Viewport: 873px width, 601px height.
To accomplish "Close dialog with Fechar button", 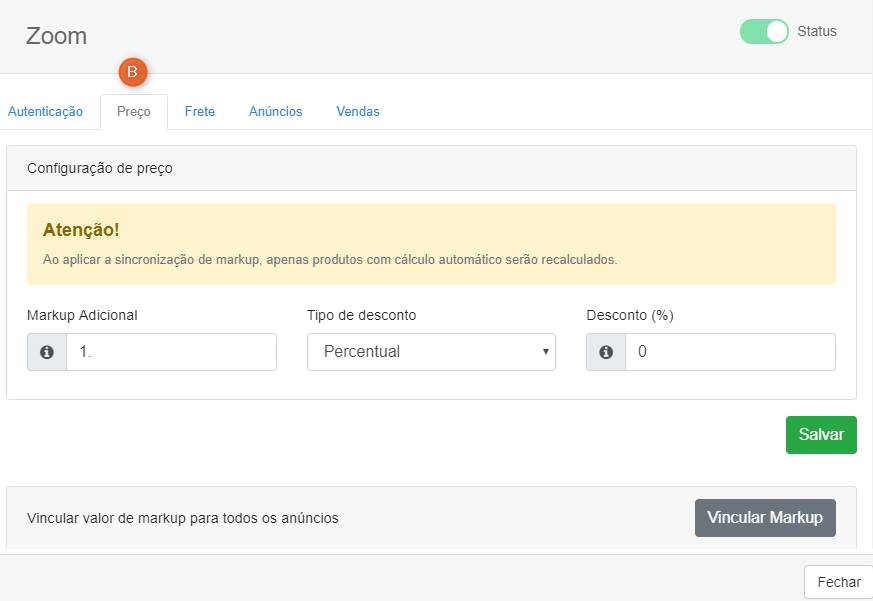I will [x=838, y=582].
